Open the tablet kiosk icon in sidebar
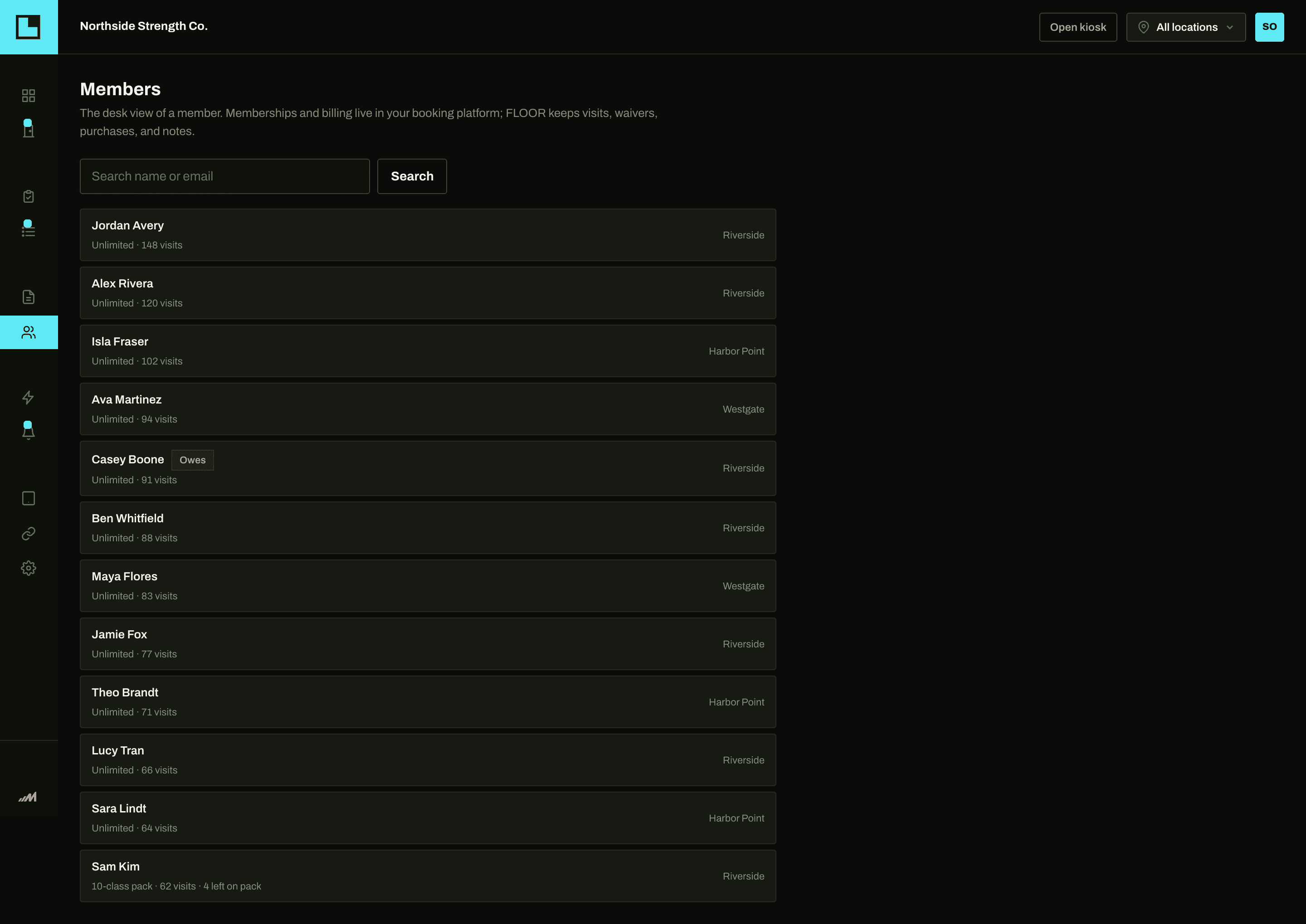The width and height of the screenshot is (1306, 924). pos(29,498)
